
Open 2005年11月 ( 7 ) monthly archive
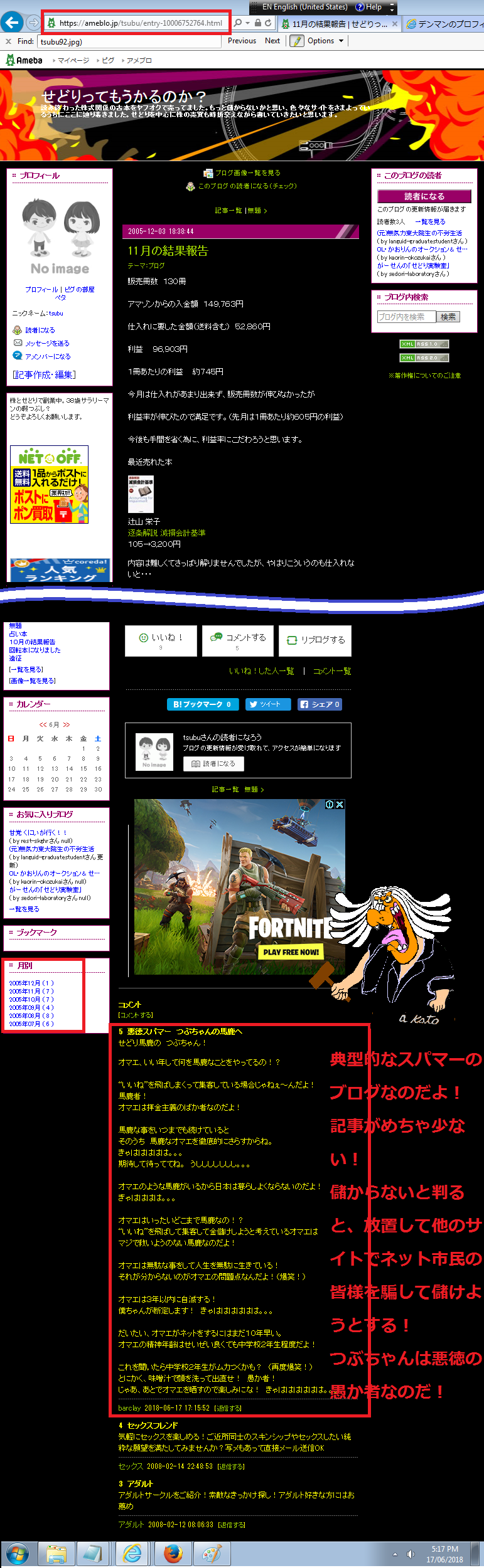pos(31,991)
